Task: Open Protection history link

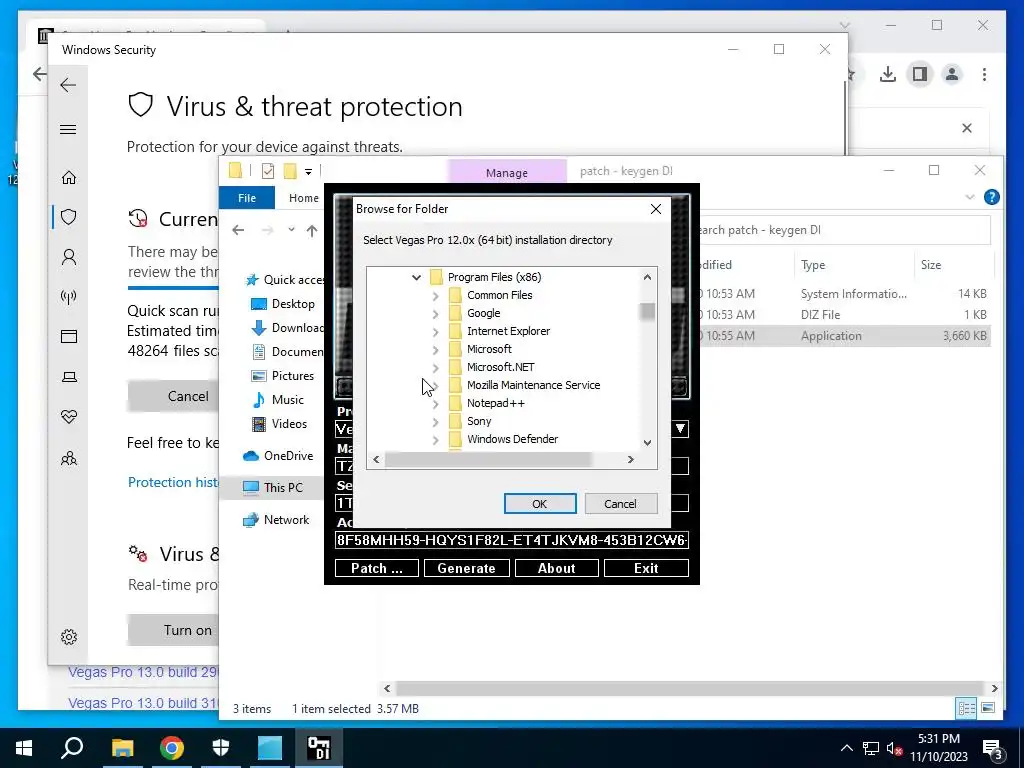Action: tap(174, 482)
